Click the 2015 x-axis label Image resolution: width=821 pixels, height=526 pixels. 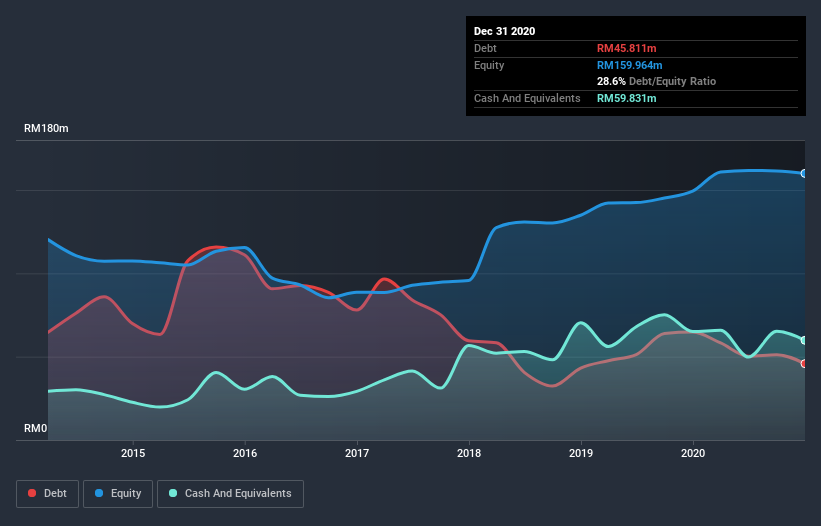[x=133, y=453]
